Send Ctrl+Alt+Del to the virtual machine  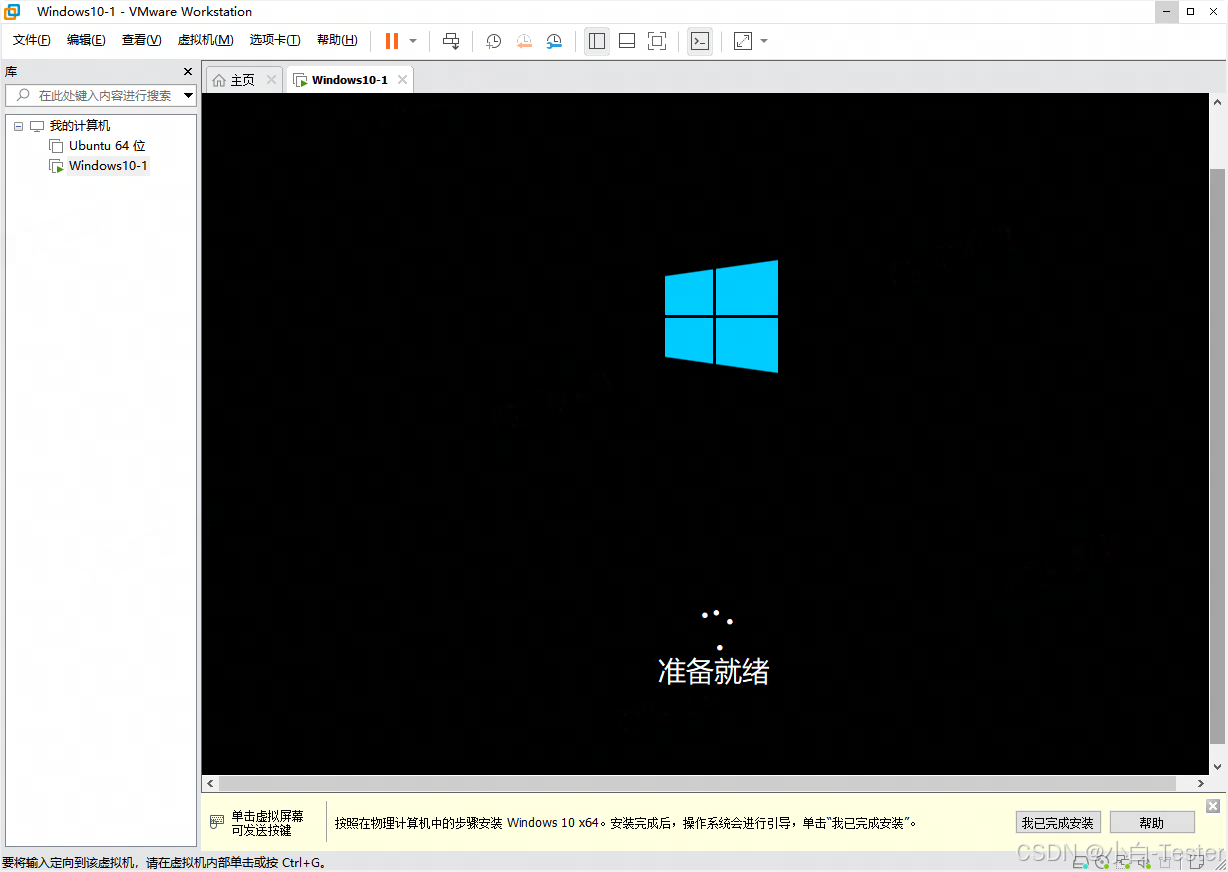coord(451,41)
